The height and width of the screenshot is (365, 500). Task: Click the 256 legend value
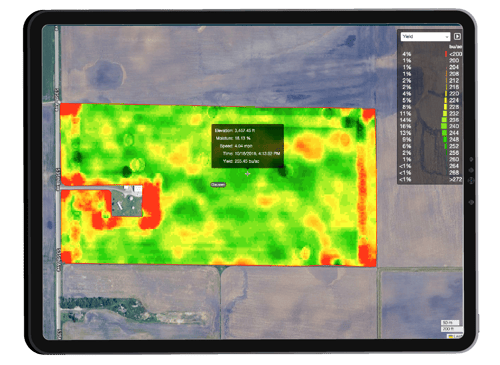[x=454, y=153]
